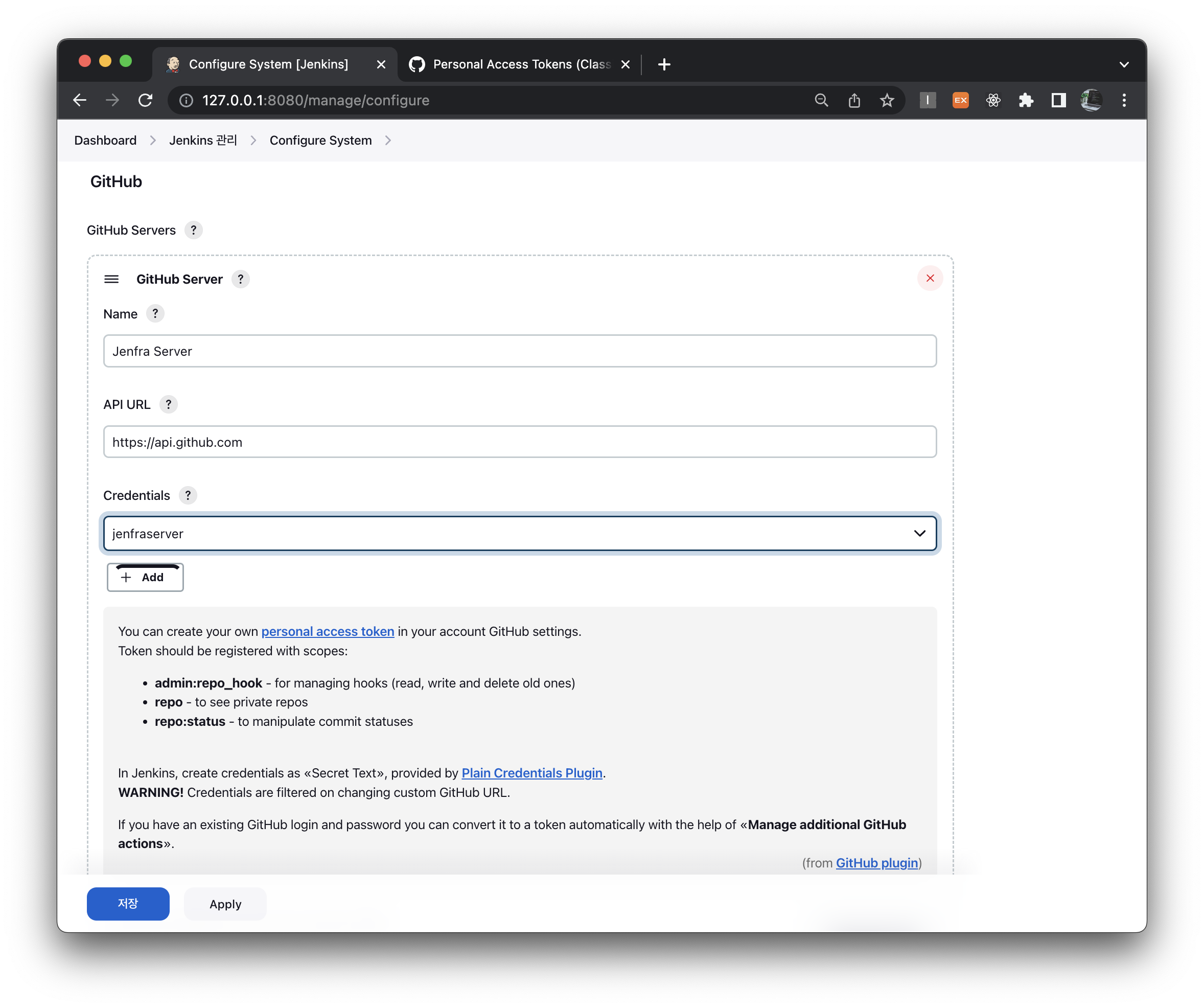
Task: Delete the GitHub Server entry
Action: 930,278
